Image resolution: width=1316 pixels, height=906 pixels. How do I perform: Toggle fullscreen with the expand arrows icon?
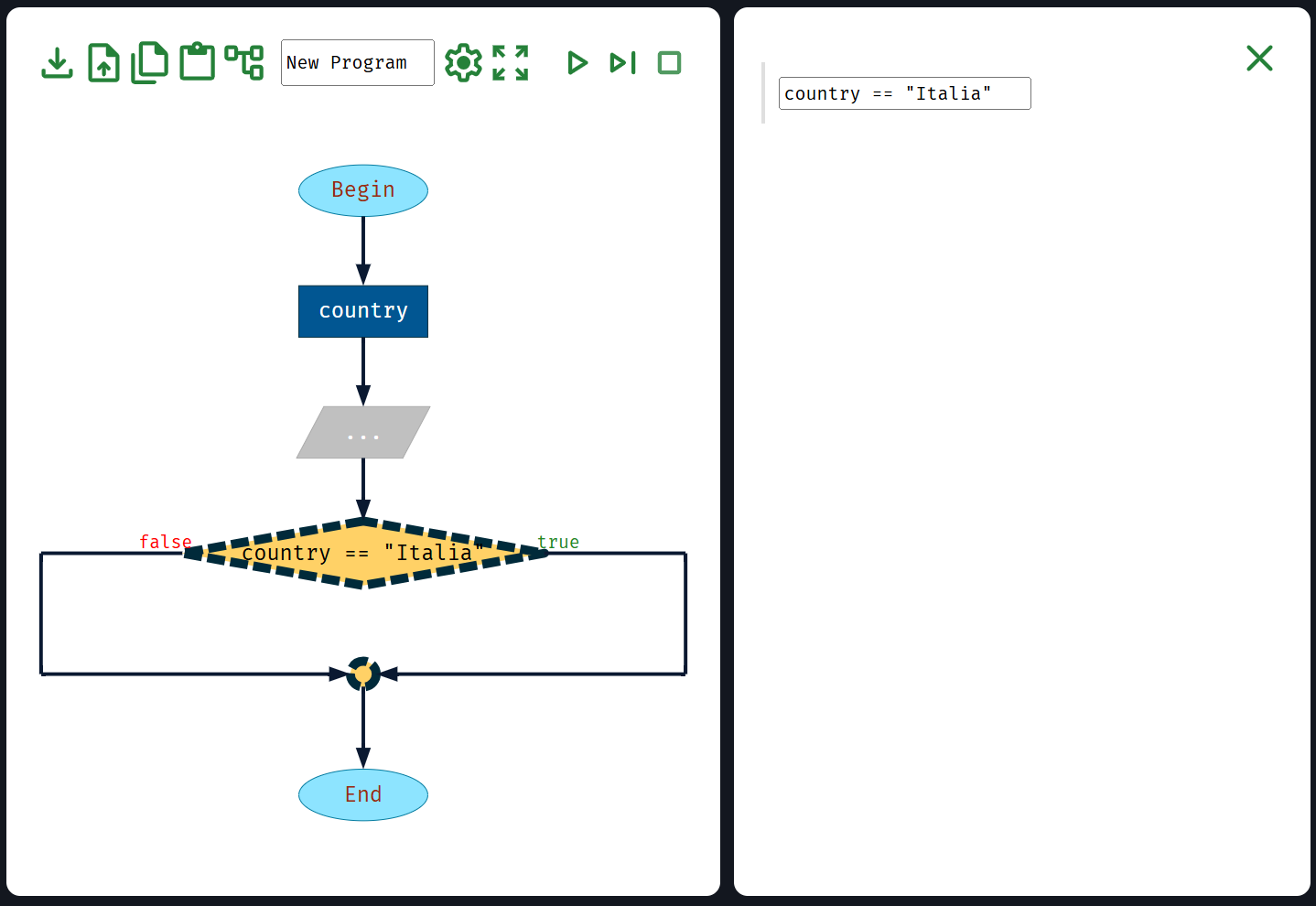511,63
